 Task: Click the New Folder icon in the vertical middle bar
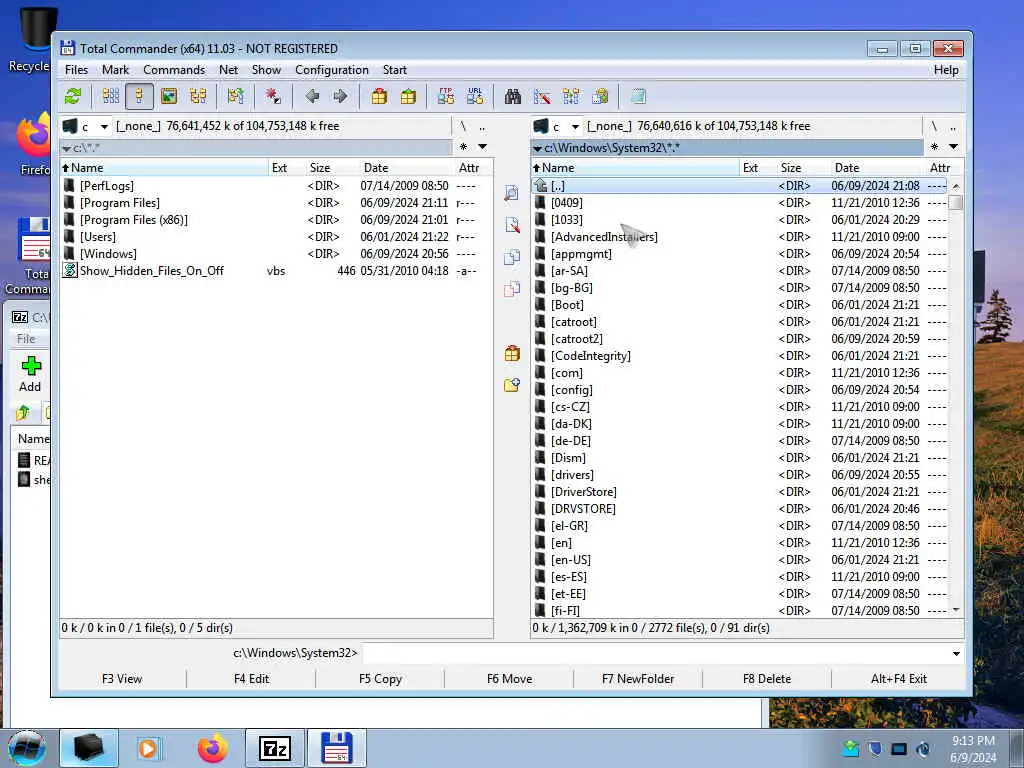coord(512,385)
